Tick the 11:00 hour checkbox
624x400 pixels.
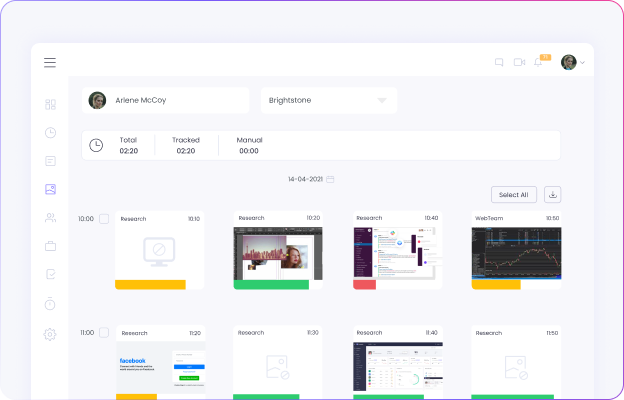104,333
